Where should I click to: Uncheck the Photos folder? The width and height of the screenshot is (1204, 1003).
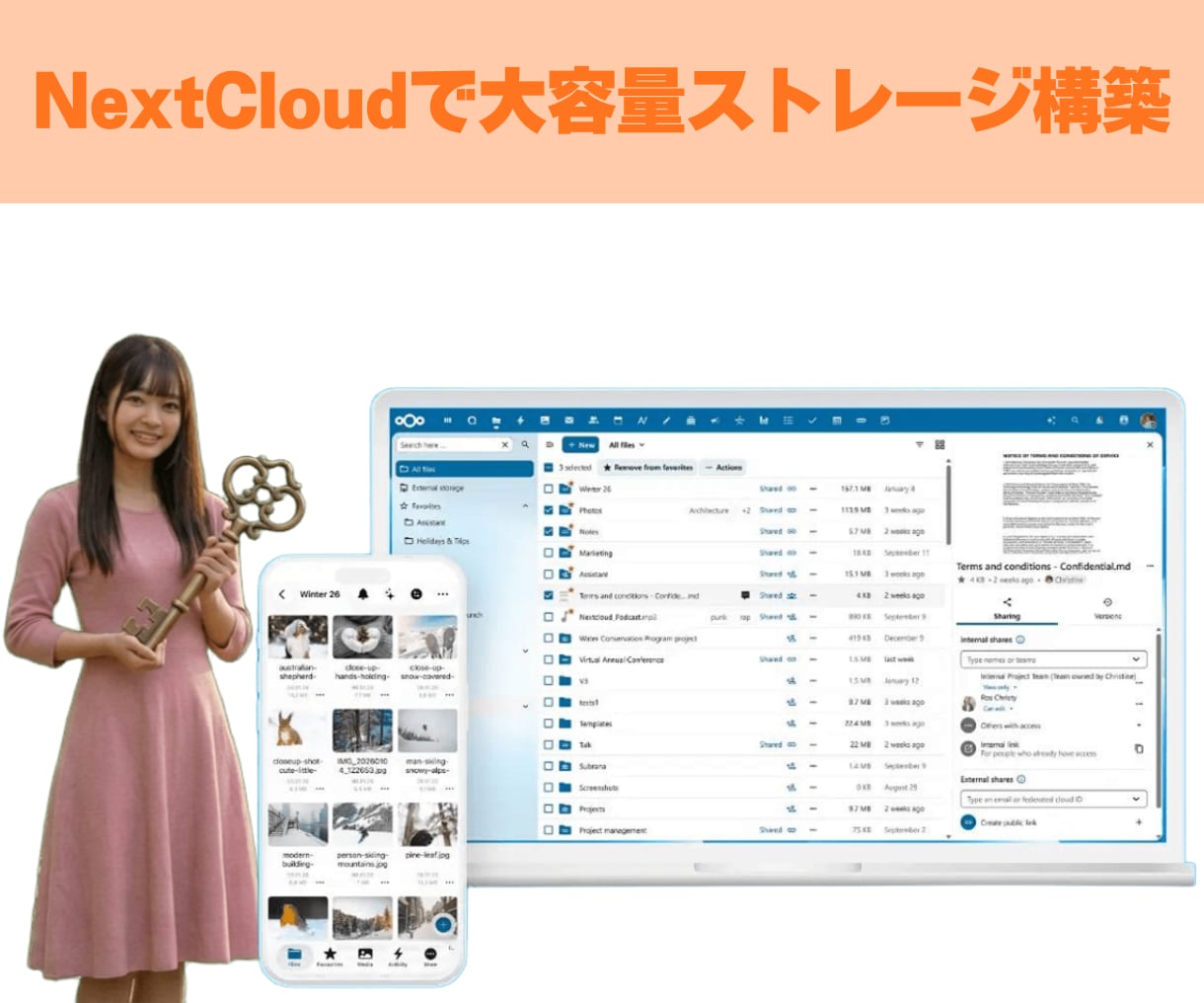coord(549,510)
